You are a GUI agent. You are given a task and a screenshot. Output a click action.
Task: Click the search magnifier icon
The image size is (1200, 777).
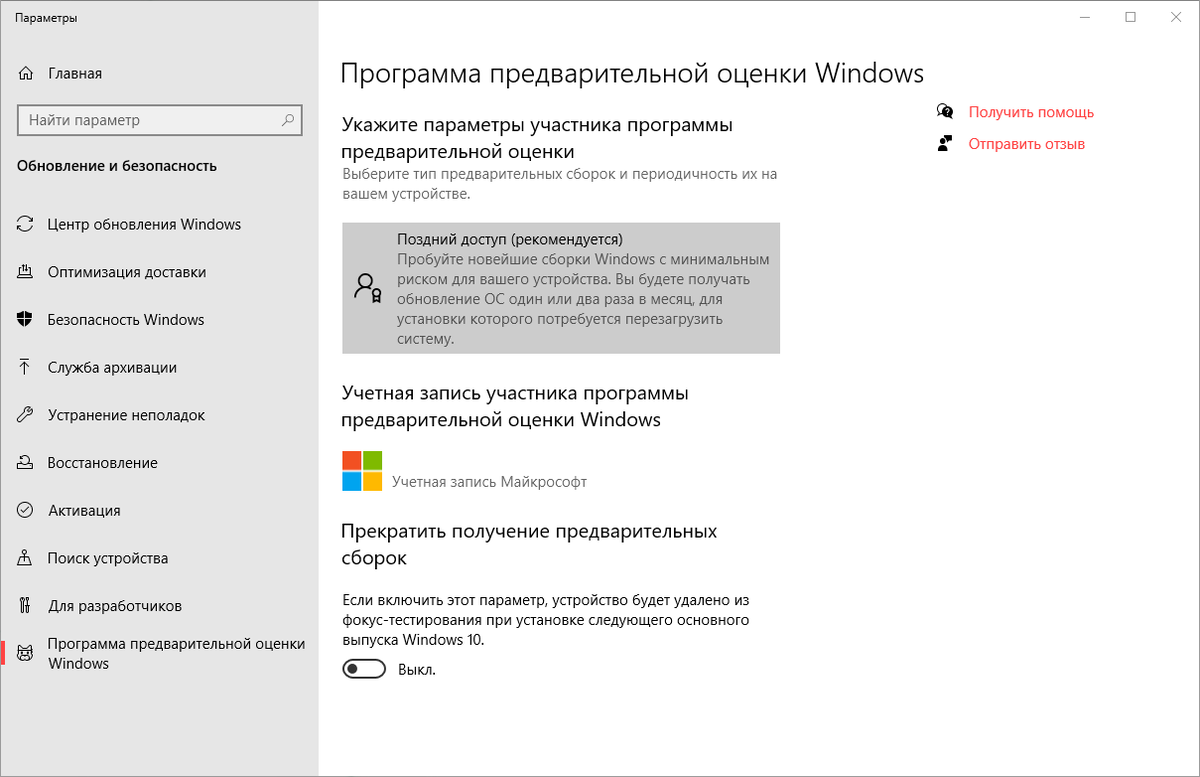(x=287, y=120)
